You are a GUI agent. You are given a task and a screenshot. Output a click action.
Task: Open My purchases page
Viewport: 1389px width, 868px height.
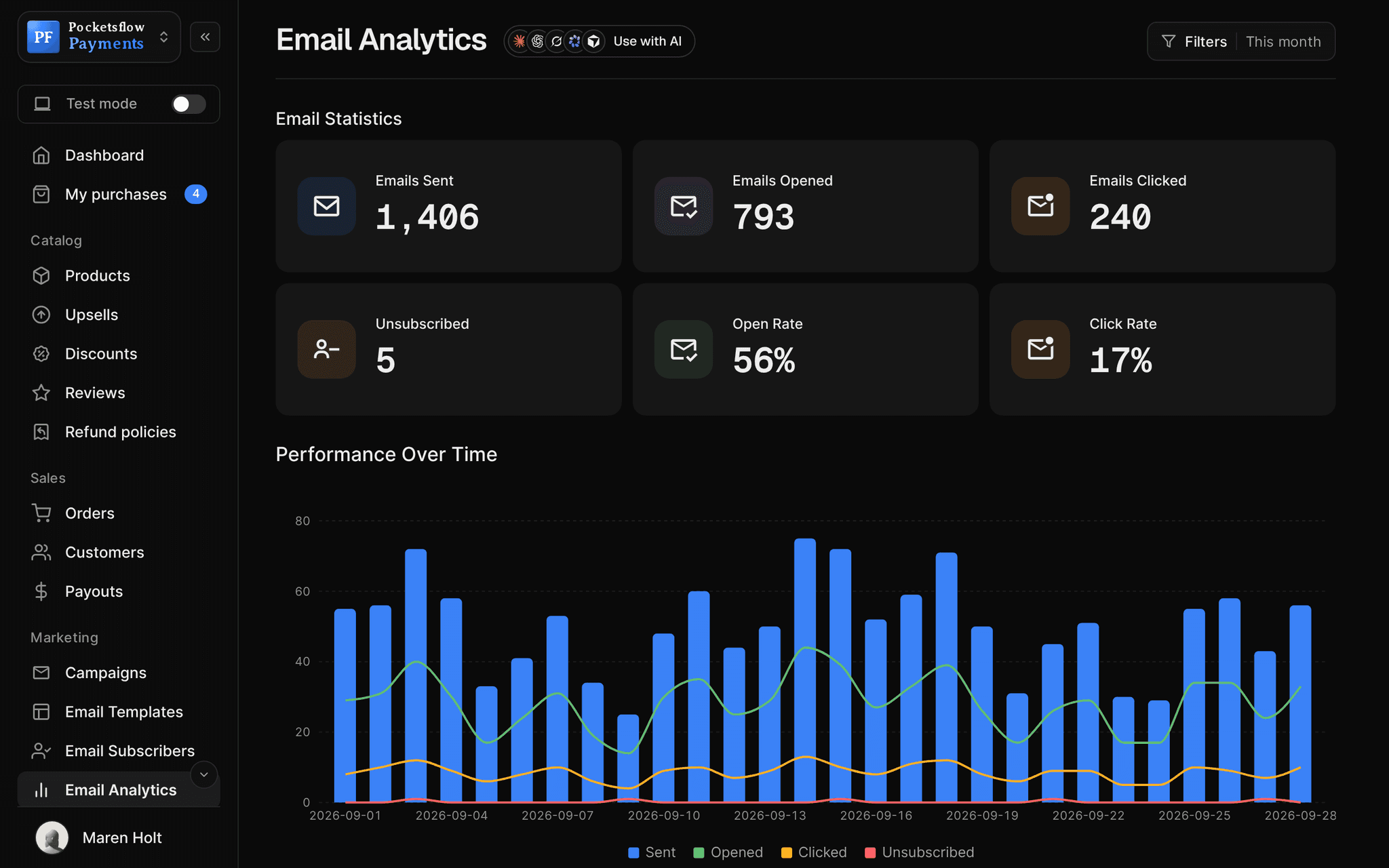click(x=119, y=195)
